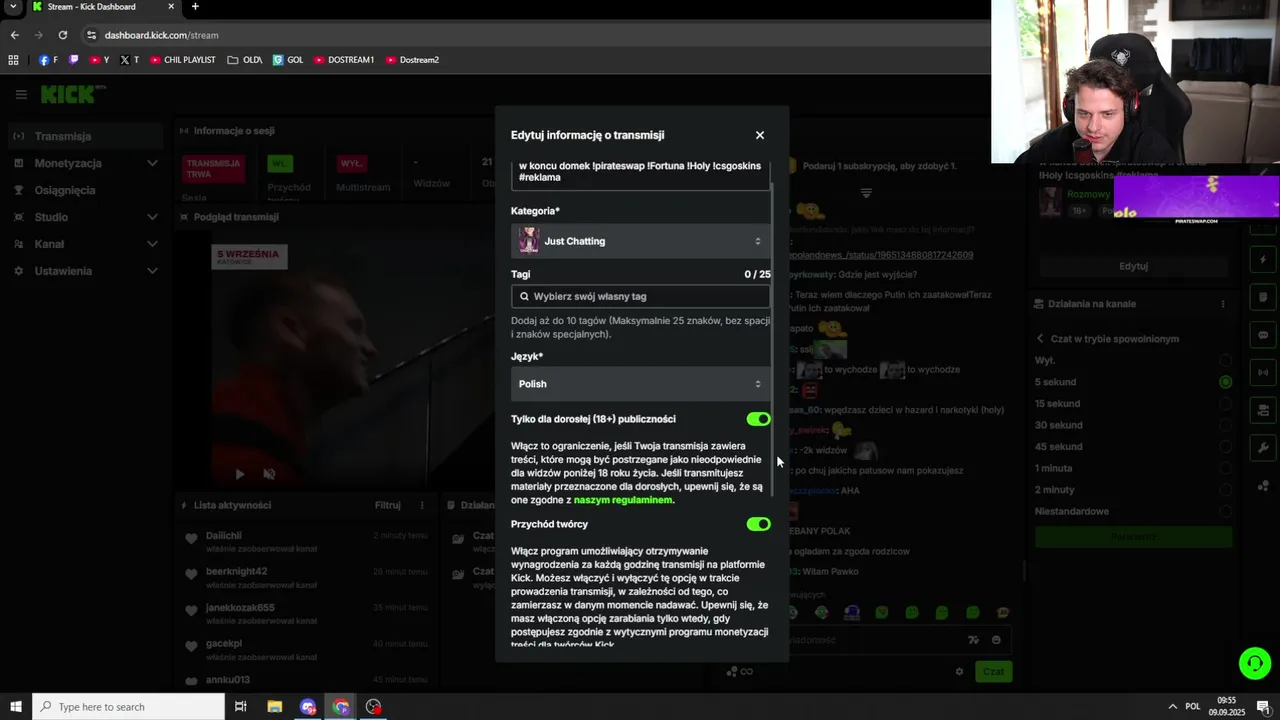Click the heart icon beside Dailichil

191,539
